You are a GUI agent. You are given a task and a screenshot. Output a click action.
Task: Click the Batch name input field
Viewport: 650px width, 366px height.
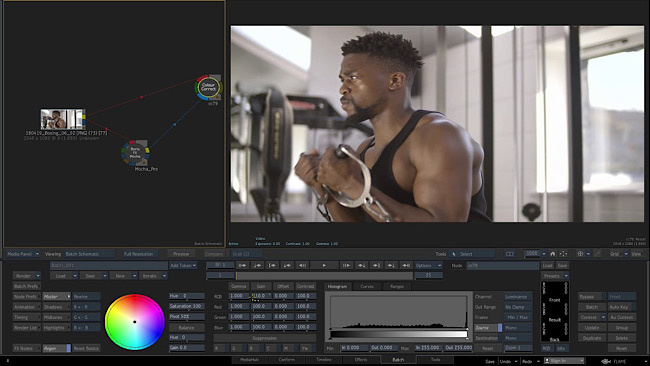pos(109,265)
